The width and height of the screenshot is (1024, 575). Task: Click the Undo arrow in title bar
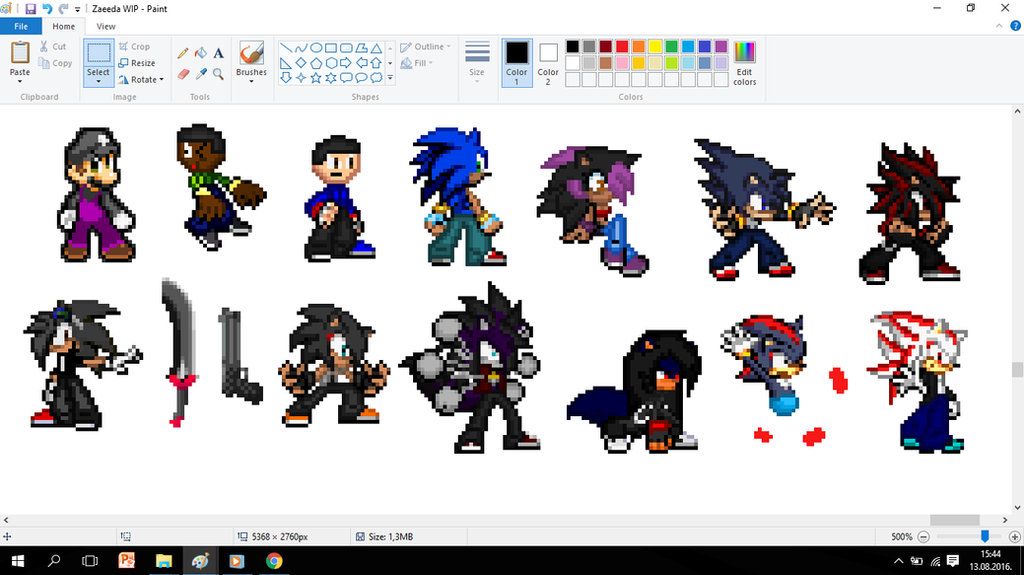(47, 9)
